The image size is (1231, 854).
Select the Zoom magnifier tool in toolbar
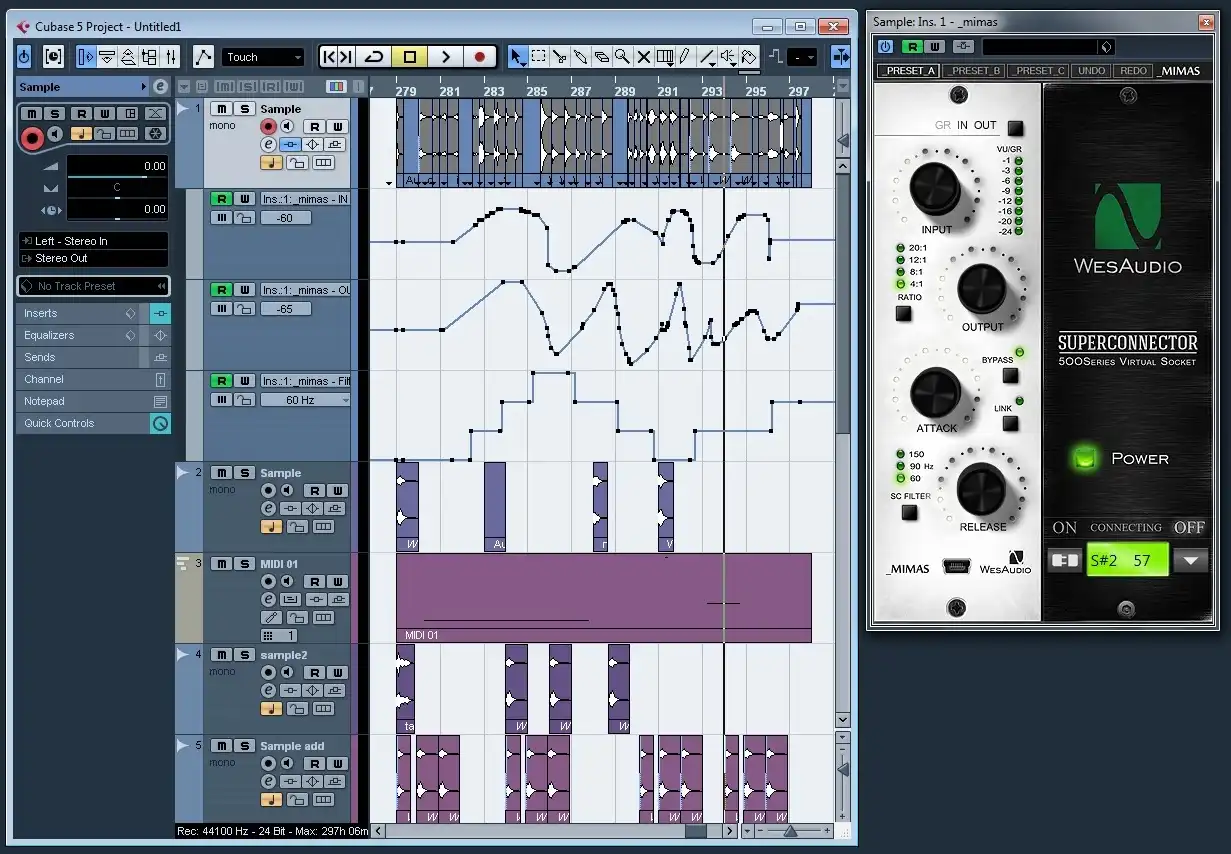point(622,57)
